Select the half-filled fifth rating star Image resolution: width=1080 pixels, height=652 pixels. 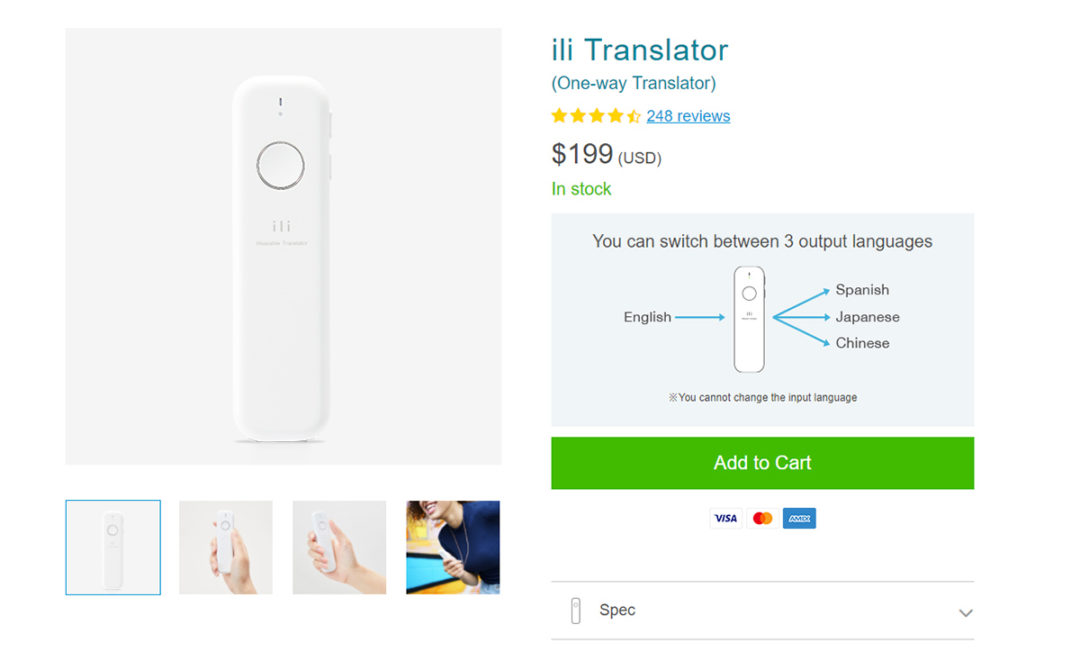tap(633, 115)
